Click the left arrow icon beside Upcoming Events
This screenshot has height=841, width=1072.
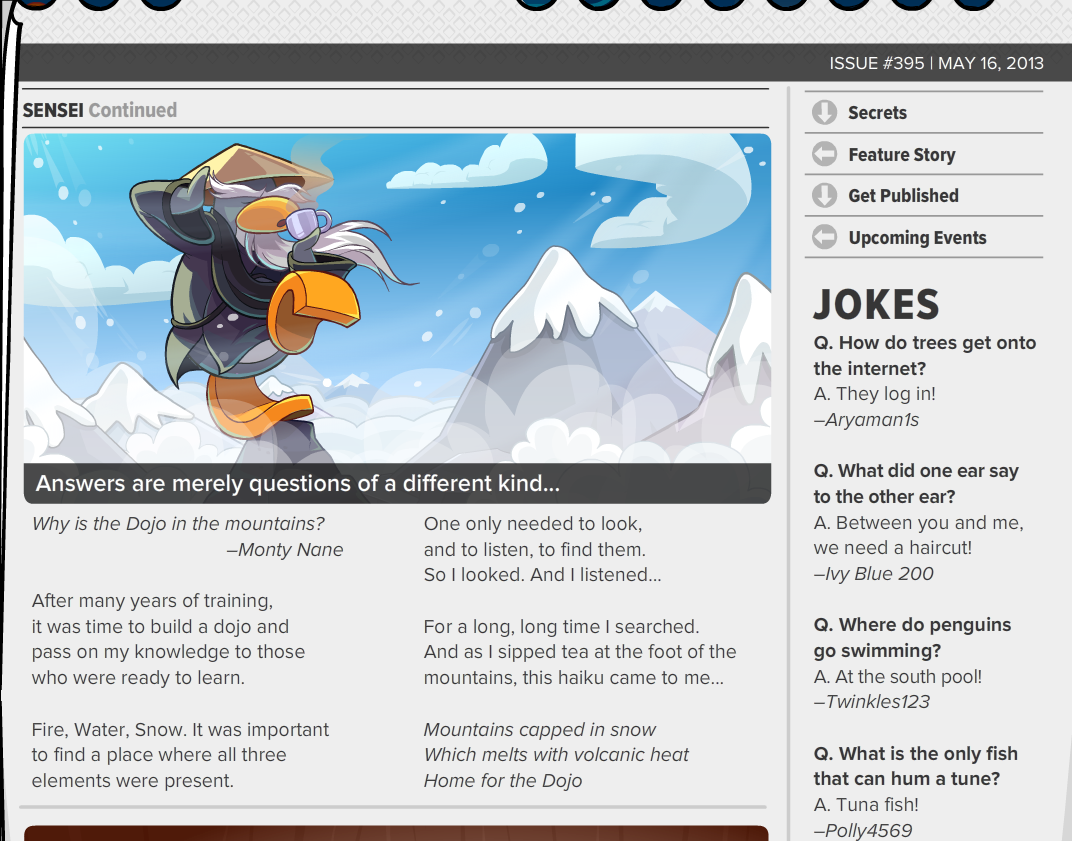pos(825,237)
